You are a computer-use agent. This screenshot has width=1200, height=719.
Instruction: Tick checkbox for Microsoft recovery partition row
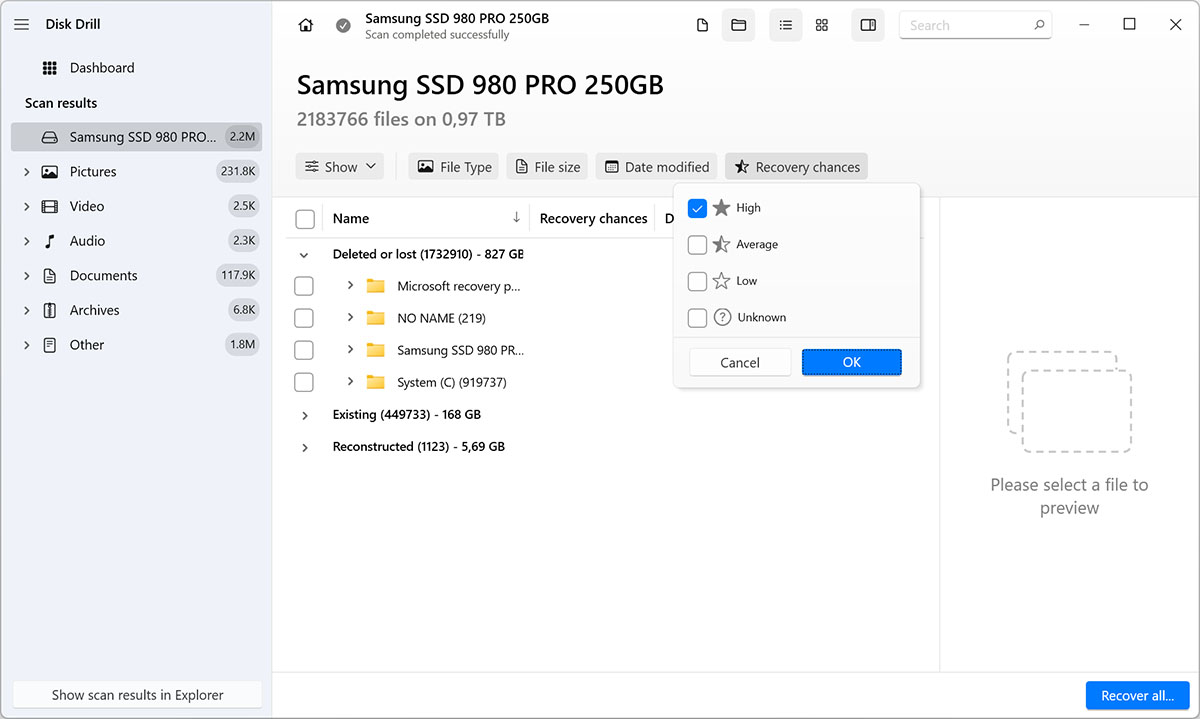coord(304,286)
